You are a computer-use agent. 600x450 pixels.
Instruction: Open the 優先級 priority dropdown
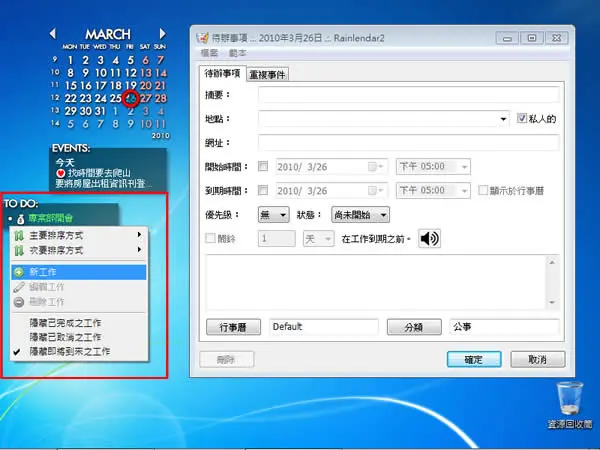tap(274, 215)
